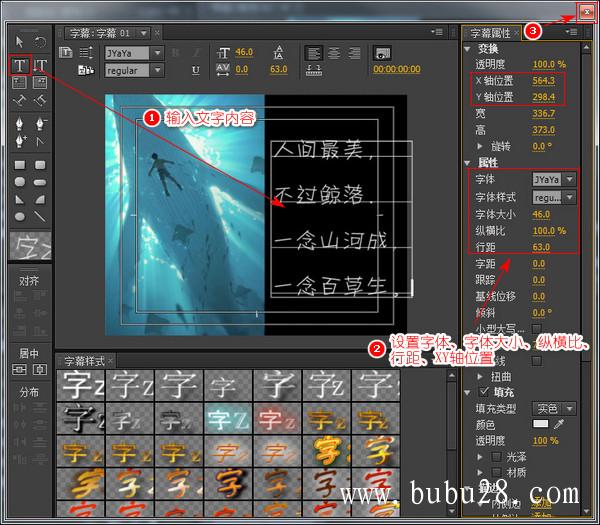Select the Ellipse shape tool
The height and width of the screenshot is (525, 600).
click(x=20, y=217)
